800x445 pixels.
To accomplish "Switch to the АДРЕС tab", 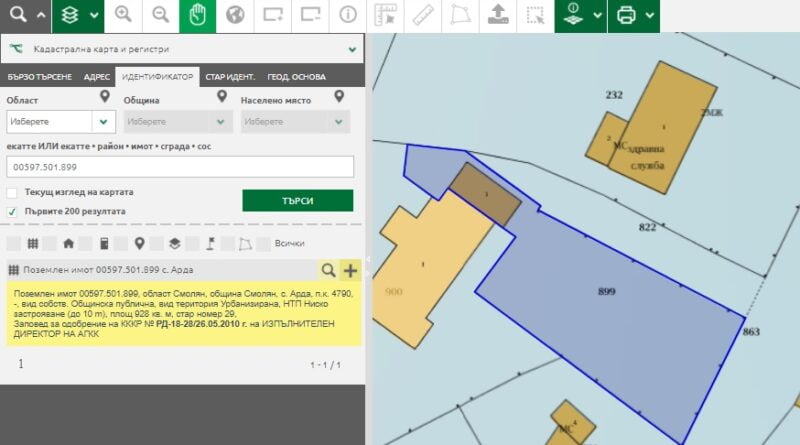I will point(97,77).
